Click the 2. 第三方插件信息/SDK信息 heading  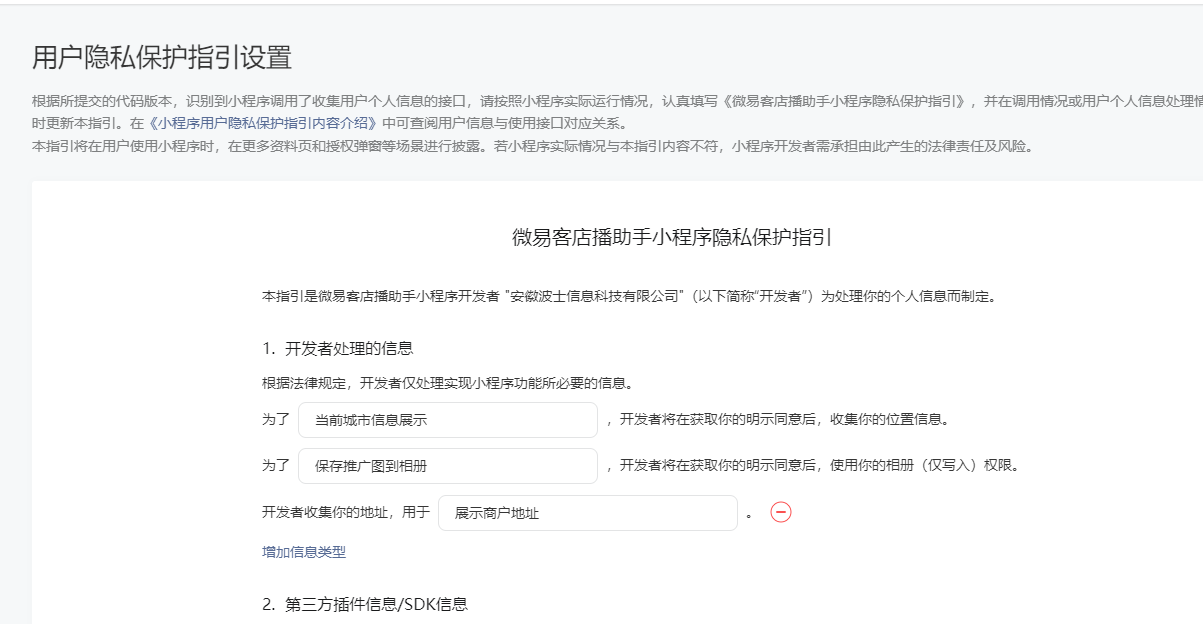(x=365, y=604)
